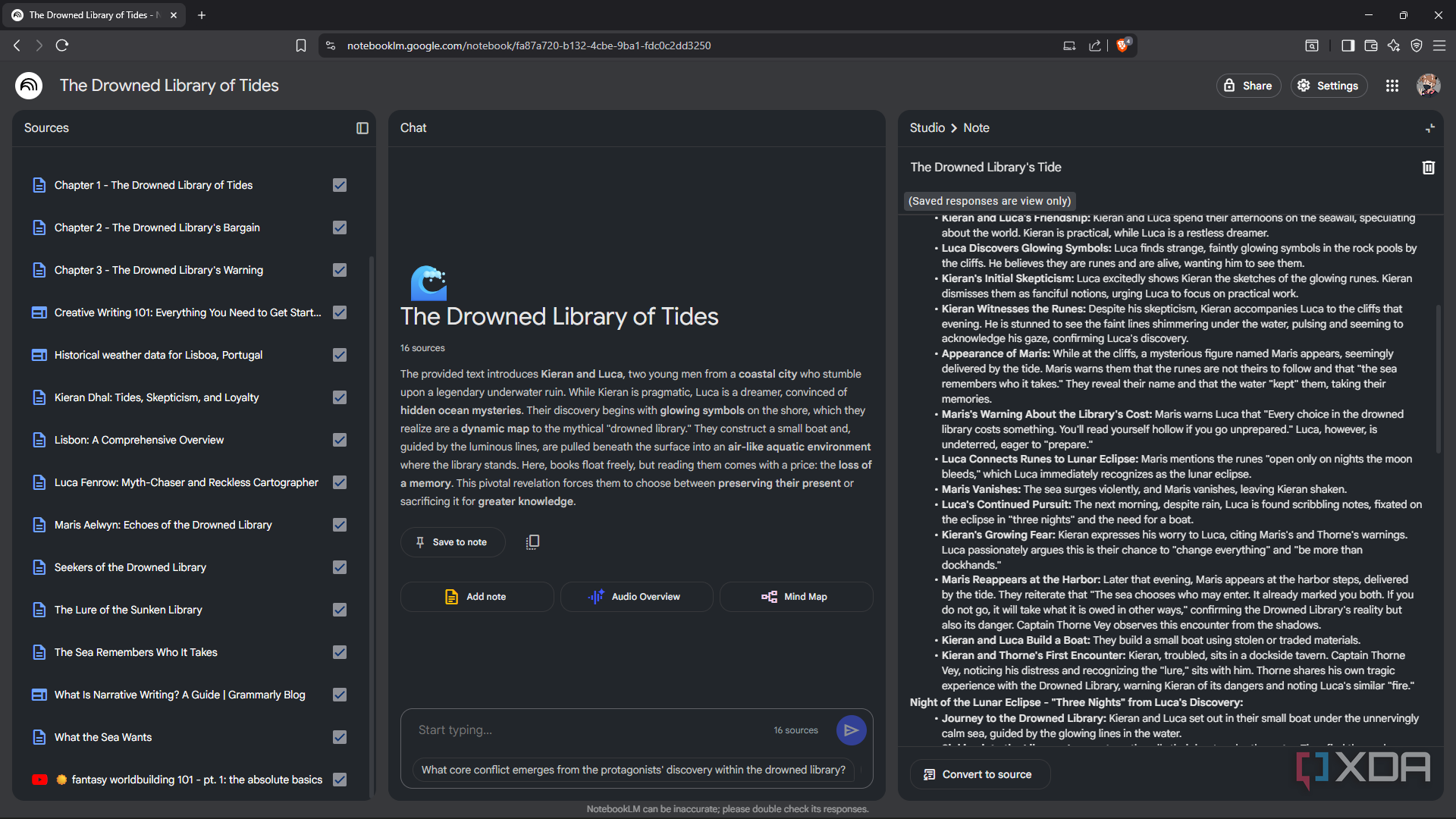Open source What Is Narrative Writing? Grammarly Blog
This screenshot has width=1456, height=819.
180,695
